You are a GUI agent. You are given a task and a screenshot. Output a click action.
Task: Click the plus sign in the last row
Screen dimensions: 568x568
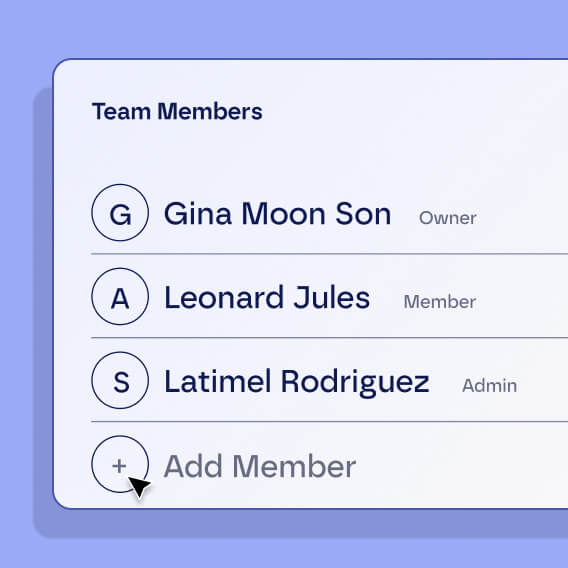pyautogui.click(x=119, y=466)
